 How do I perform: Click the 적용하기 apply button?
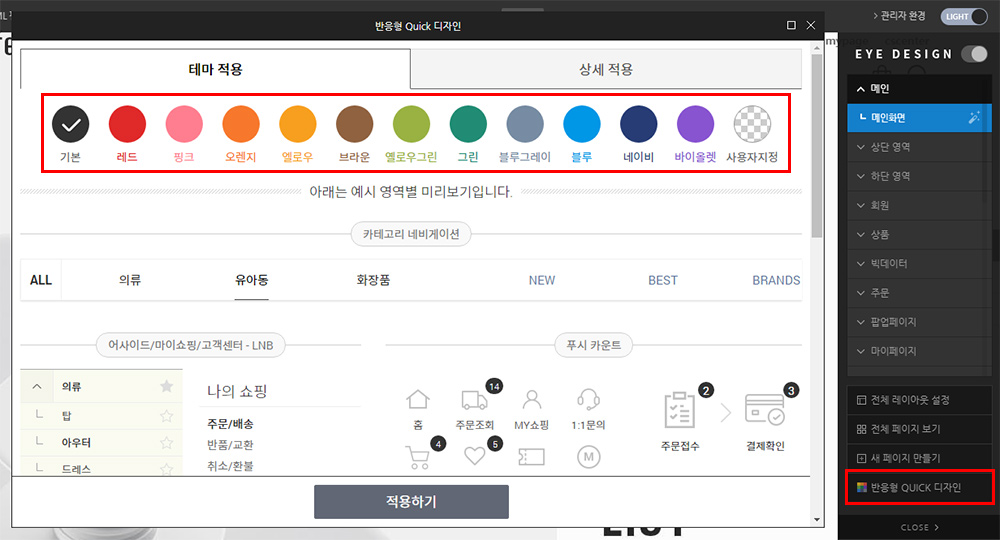pos(411,502)
